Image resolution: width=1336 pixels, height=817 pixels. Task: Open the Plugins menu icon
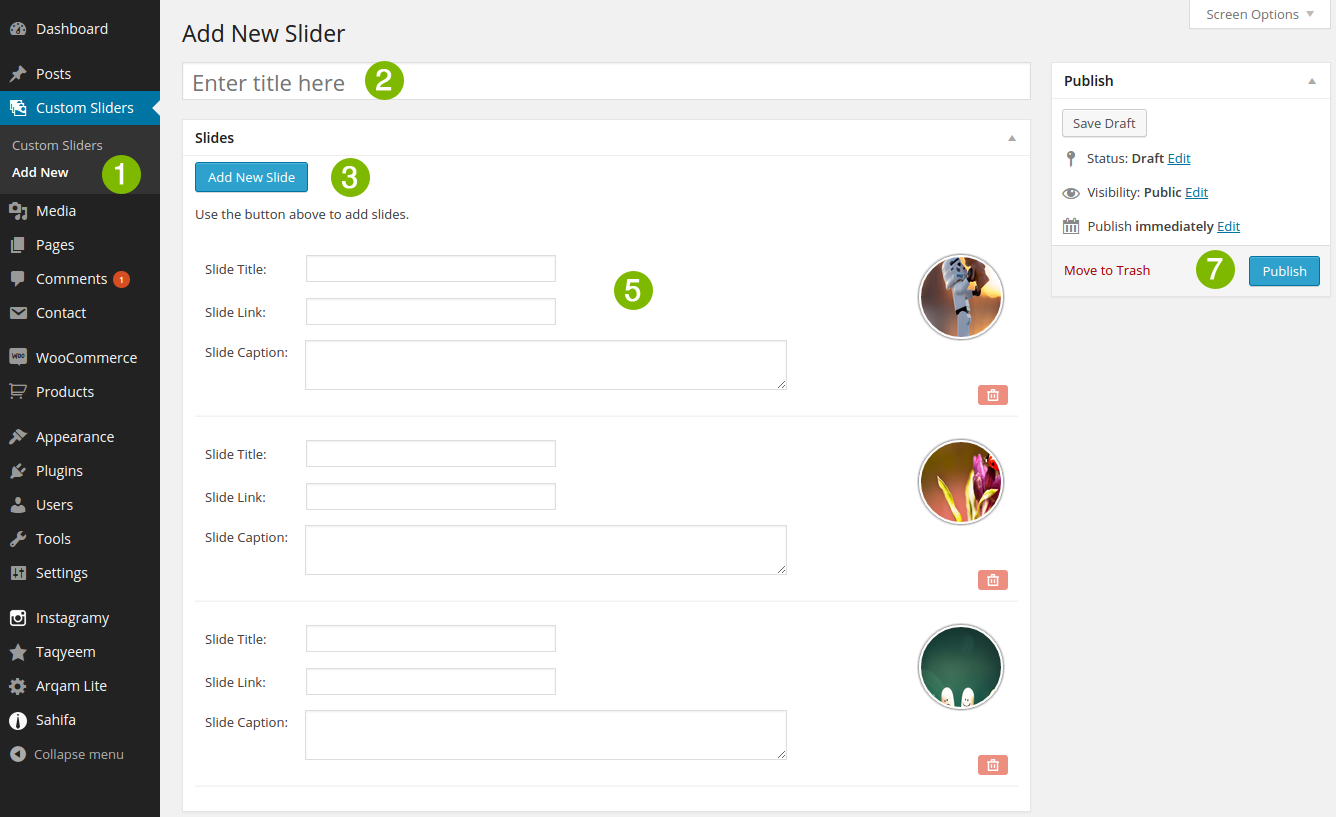point(18,470)
